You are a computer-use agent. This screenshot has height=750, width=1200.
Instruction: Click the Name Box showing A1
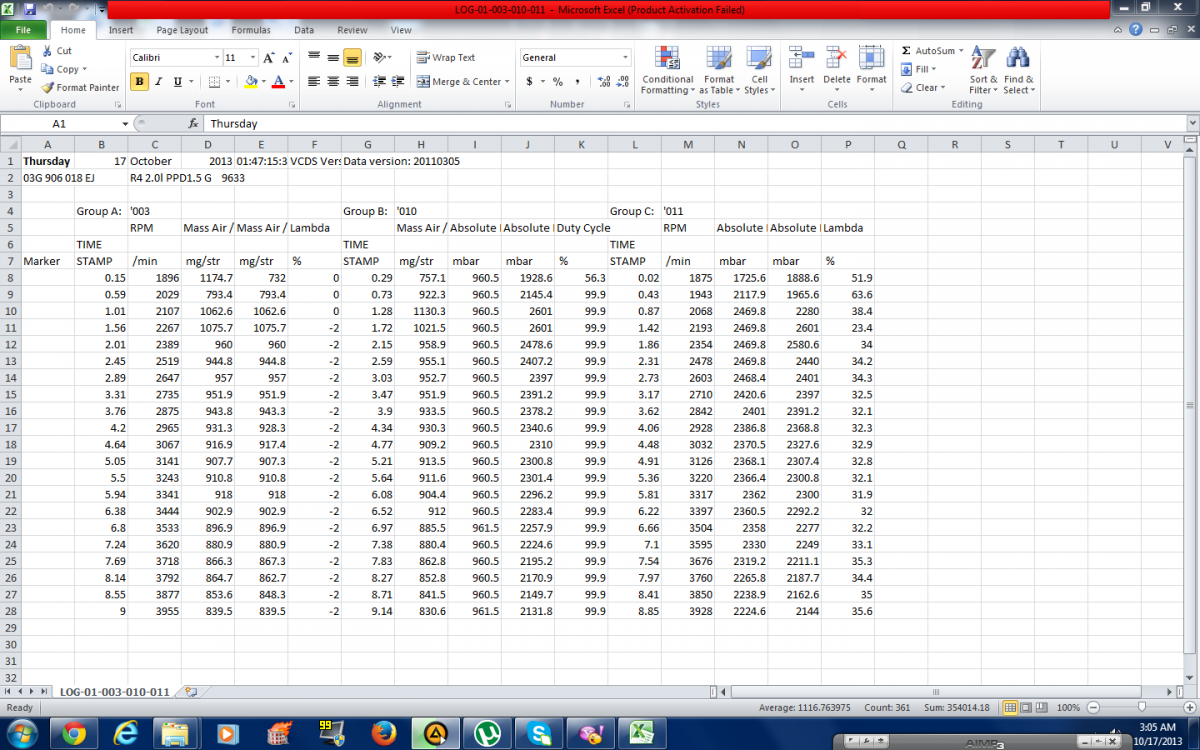point(60,124)
